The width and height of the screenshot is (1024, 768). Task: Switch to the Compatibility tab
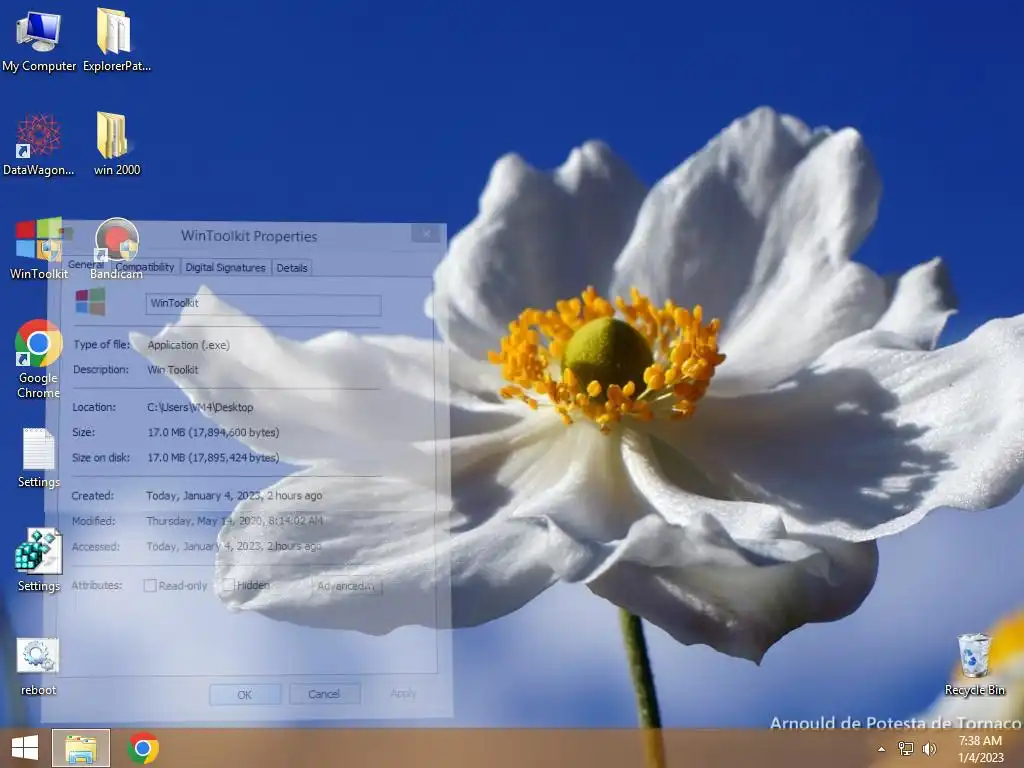[145, 267]
